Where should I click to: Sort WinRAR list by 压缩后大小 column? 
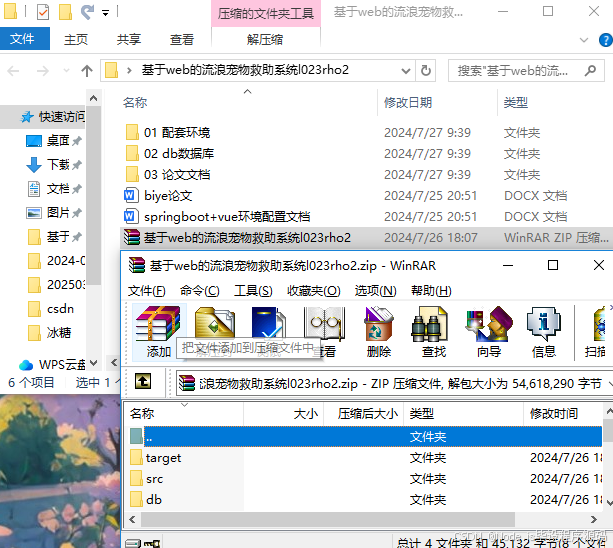pos(367,413)
